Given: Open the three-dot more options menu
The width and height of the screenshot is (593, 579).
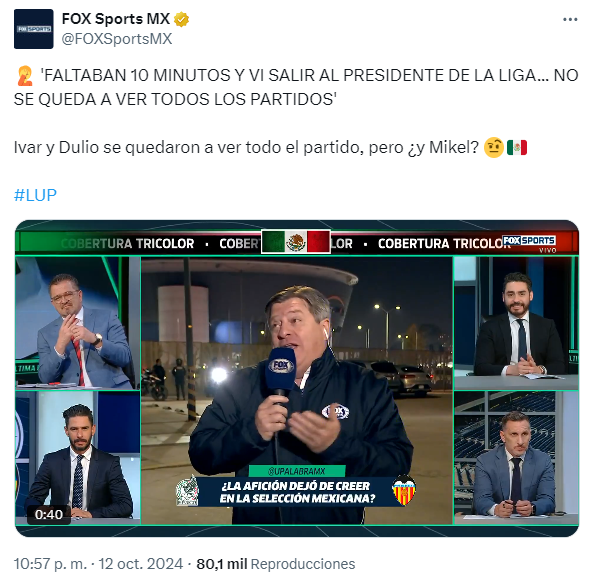Looking at the screenshot, I should [570, 19].
